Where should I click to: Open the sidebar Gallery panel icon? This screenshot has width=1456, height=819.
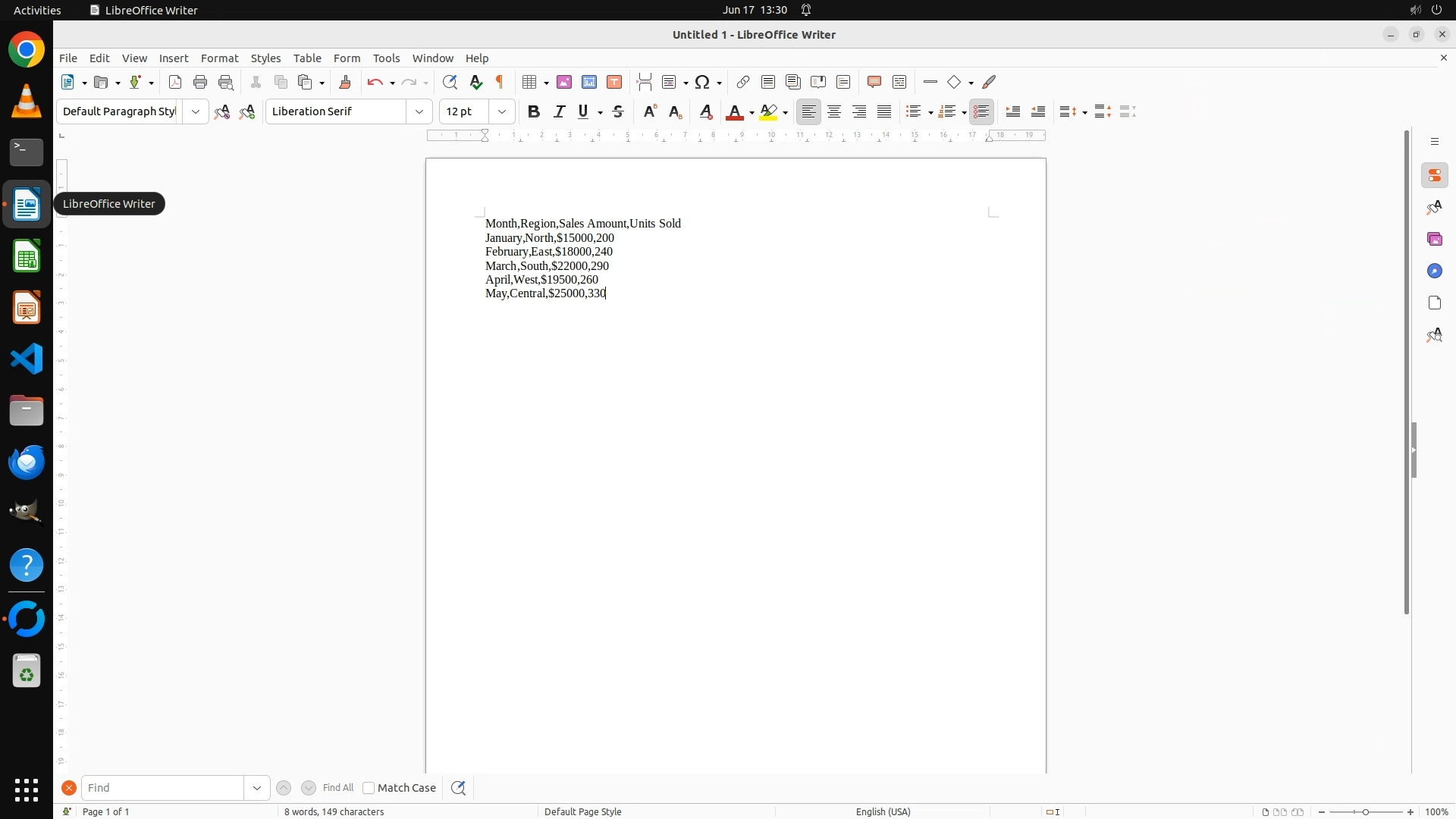click(1434, 239)
